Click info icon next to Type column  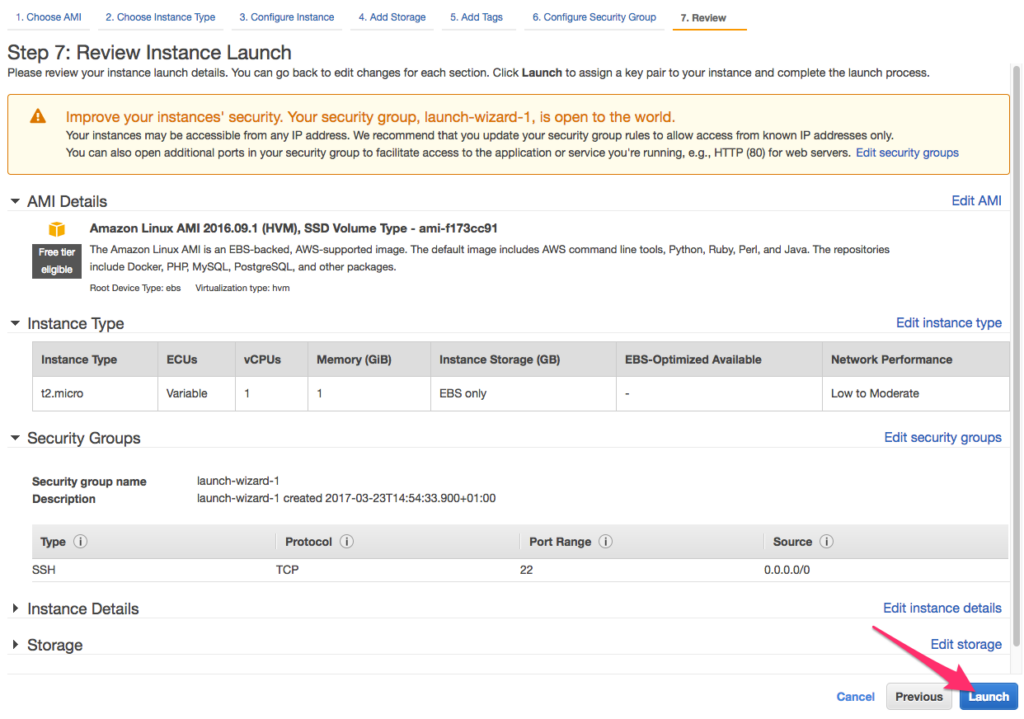(81, 542)
